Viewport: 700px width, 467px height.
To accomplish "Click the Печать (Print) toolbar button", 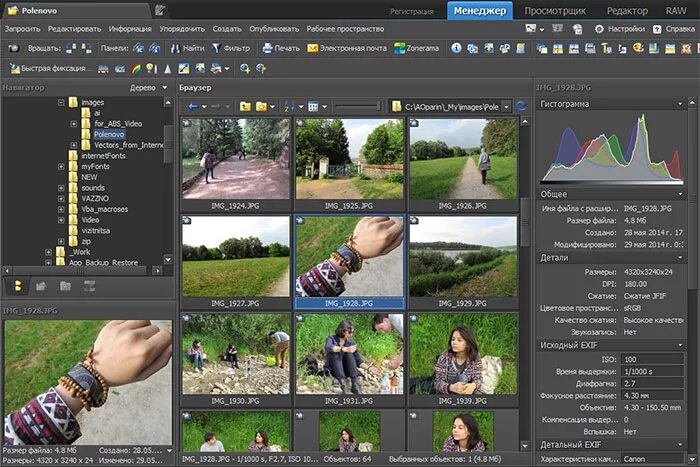I will (x=280, y=48).
